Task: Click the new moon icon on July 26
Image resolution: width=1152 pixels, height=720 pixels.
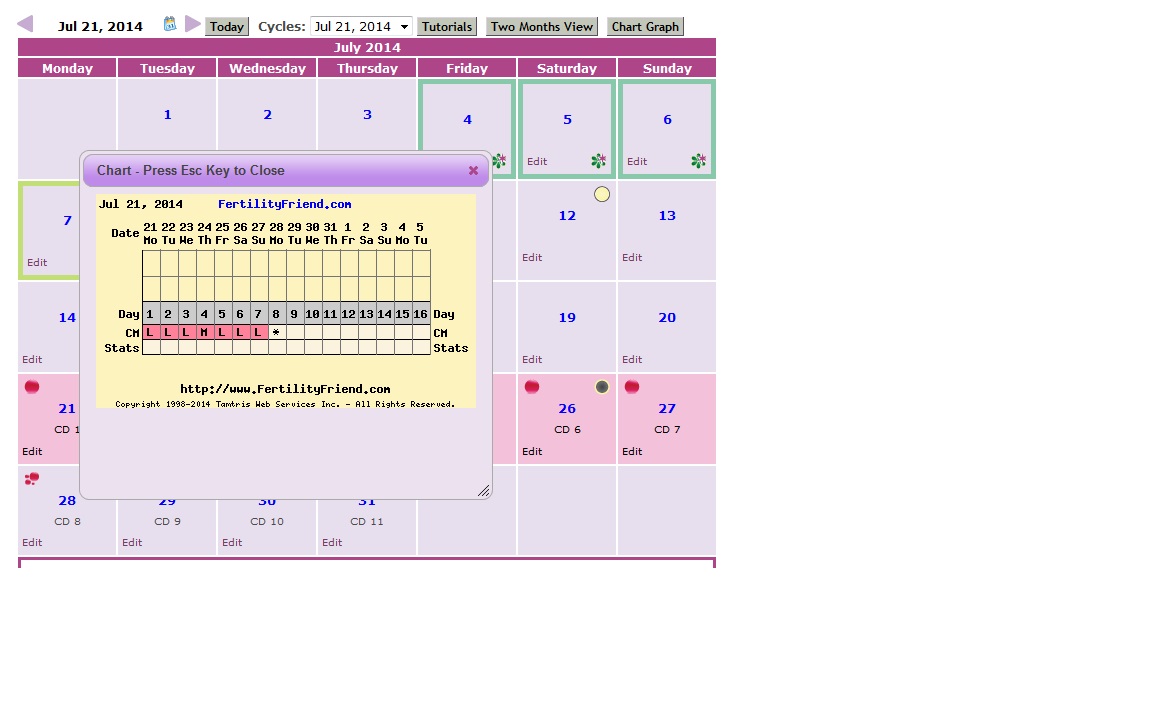Action: click(x=602, y=387)
